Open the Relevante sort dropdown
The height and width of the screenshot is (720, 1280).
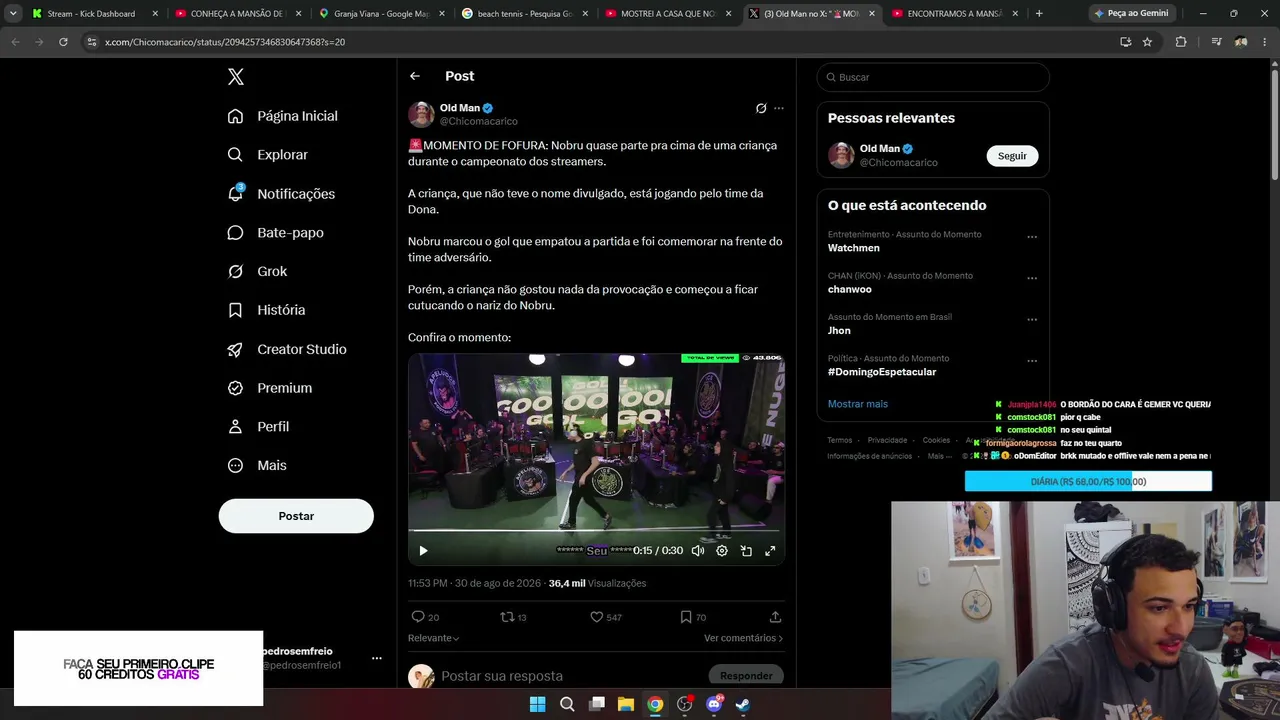click(434, 638)
